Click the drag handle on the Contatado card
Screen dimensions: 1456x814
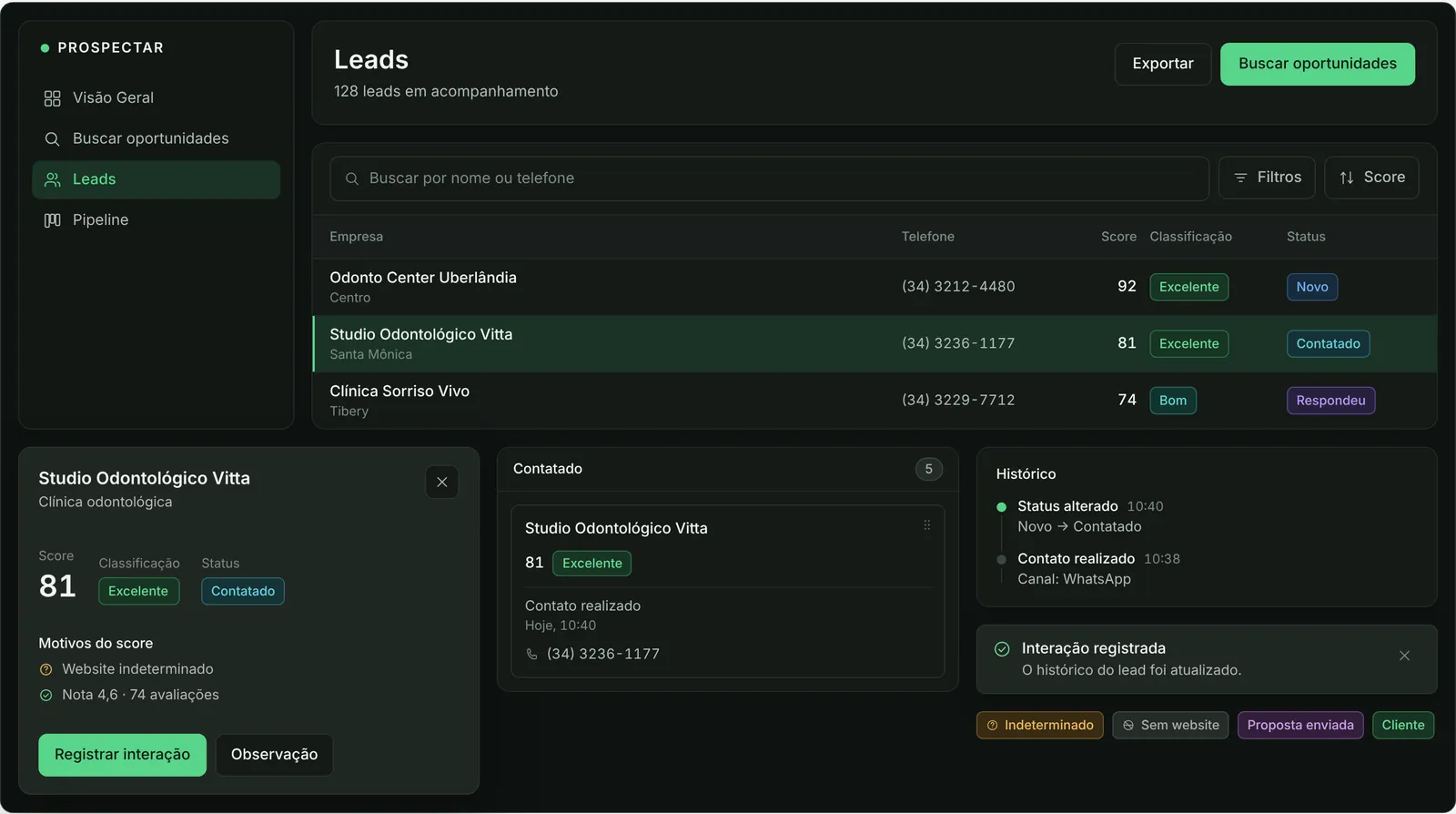point(927,525)
